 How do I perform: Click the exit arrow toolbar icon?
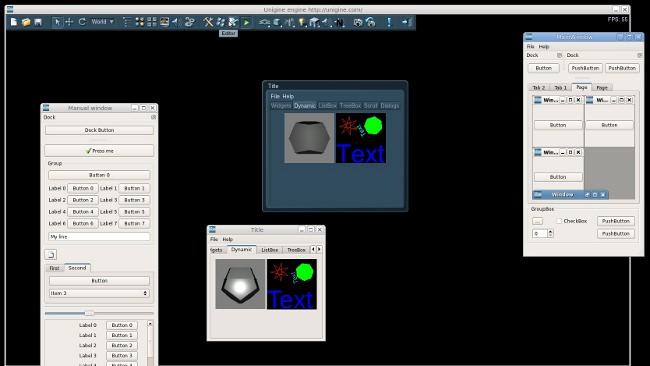(x=406, y=22)
